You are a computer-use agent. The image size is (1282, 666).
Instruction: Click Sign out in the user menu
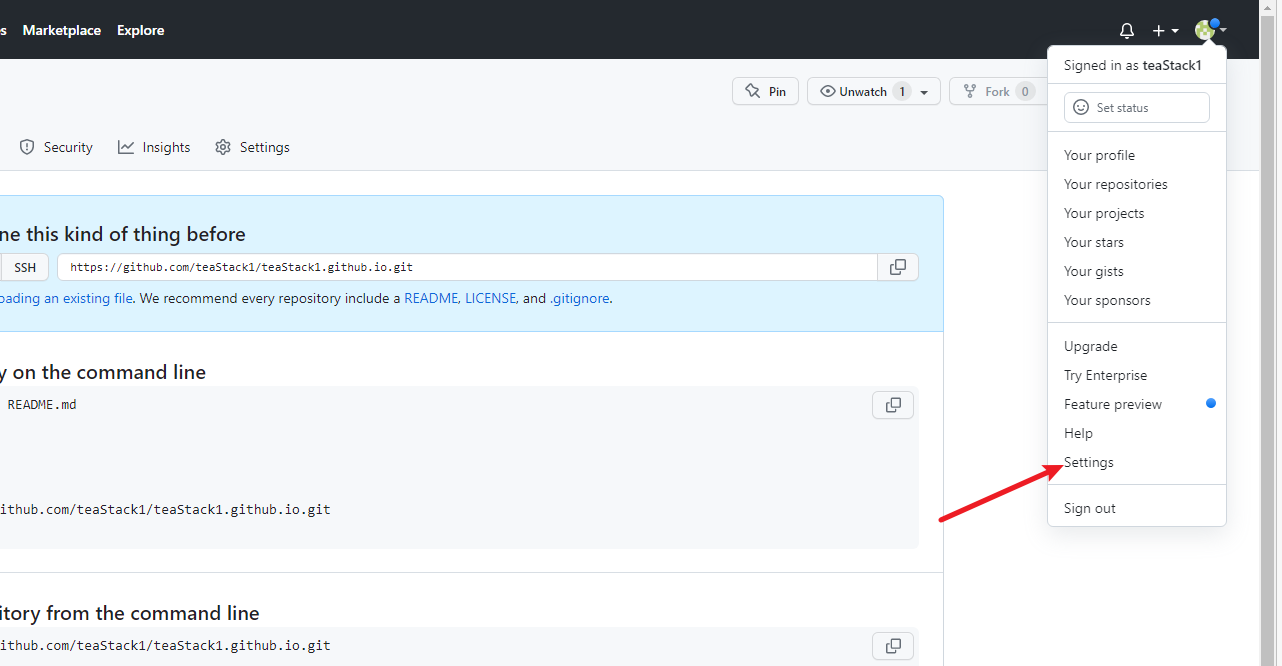[x=1136, y=508]
